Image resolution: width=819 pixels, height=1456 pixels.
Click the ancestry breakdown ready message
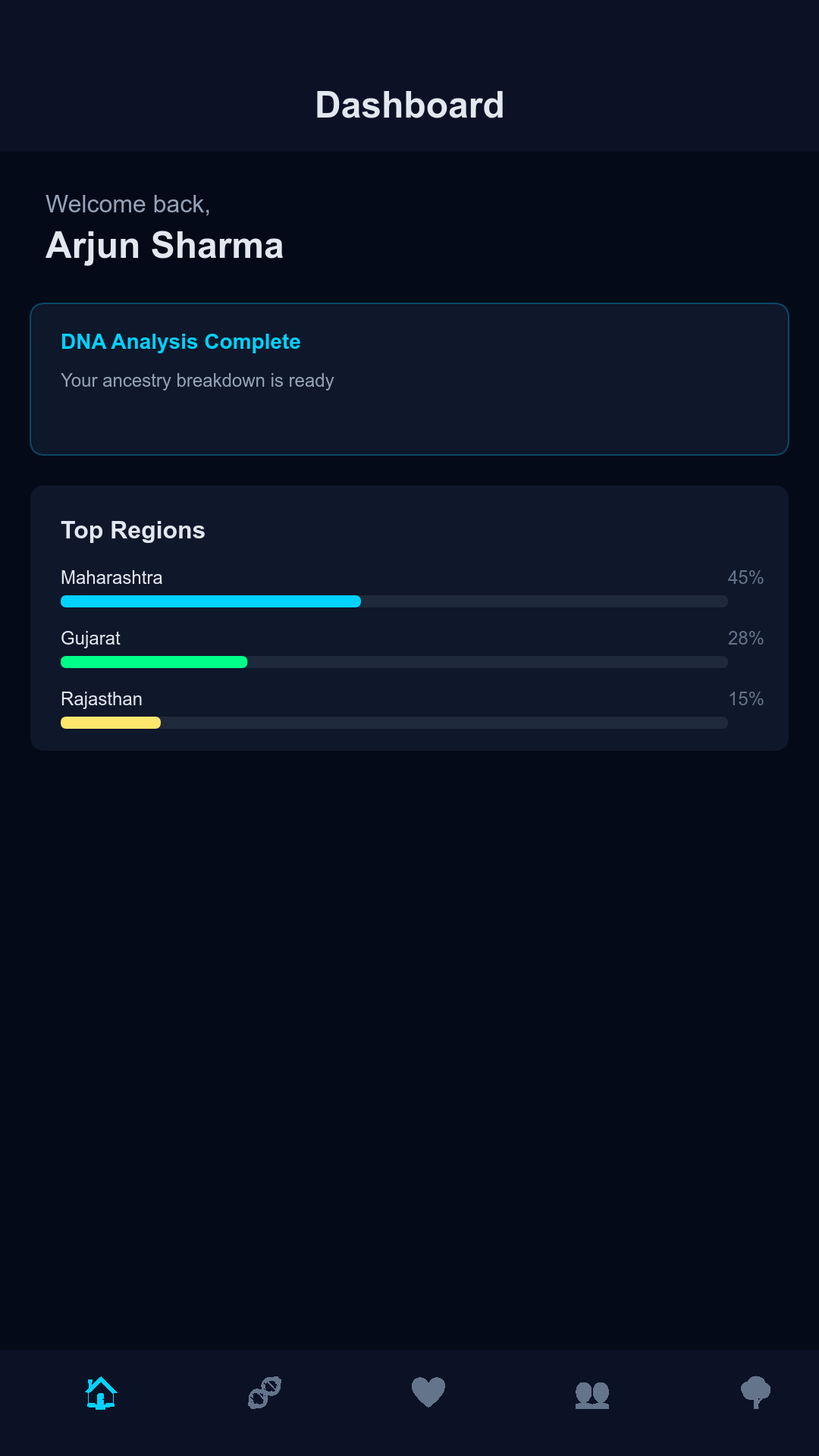197,381
